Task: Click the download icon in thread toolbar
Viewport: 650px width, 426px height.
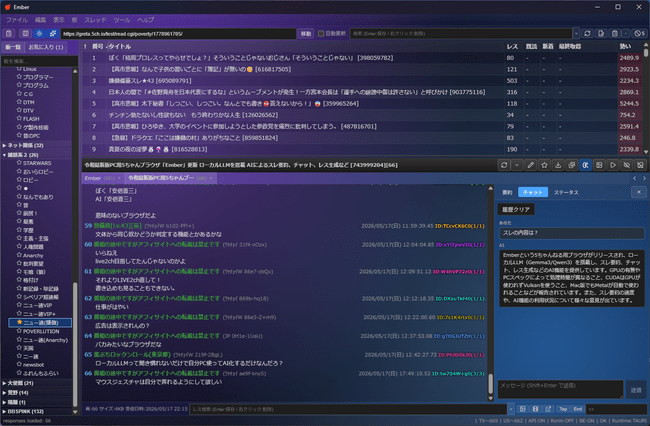Action: coord(558,165)
